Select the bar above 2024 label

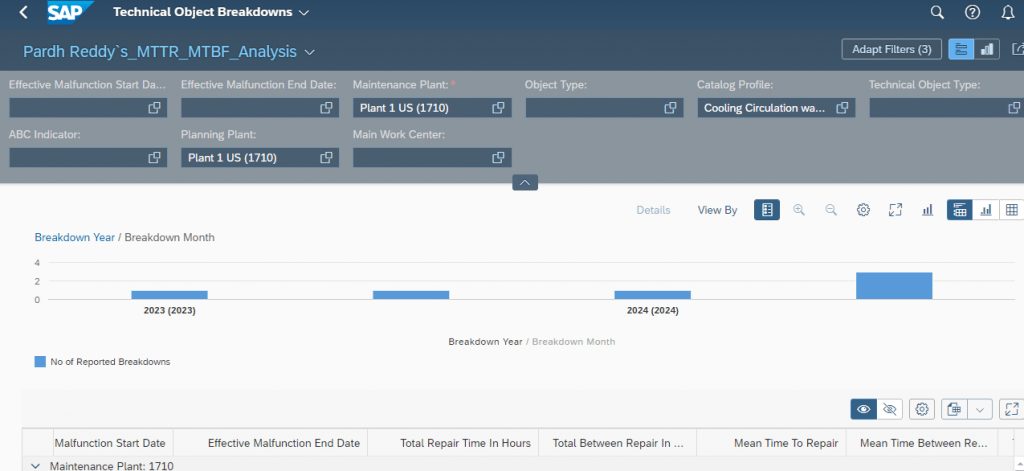coord(652,295)
